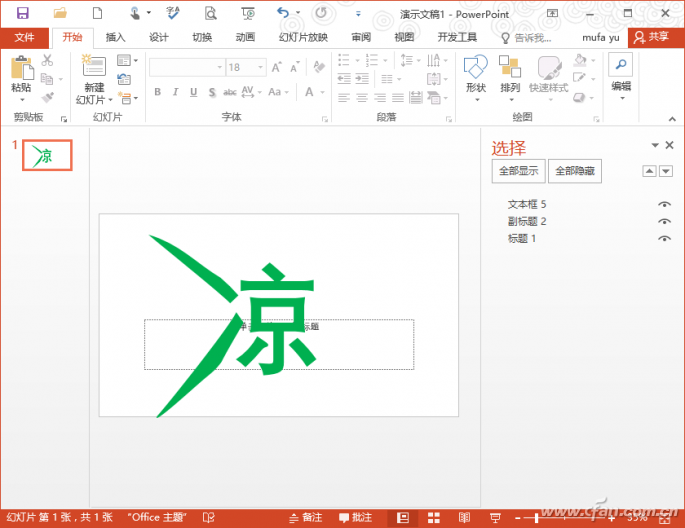
Task: Select slide 1 thumbnail in the slide panel
Action: coord(47,155)
